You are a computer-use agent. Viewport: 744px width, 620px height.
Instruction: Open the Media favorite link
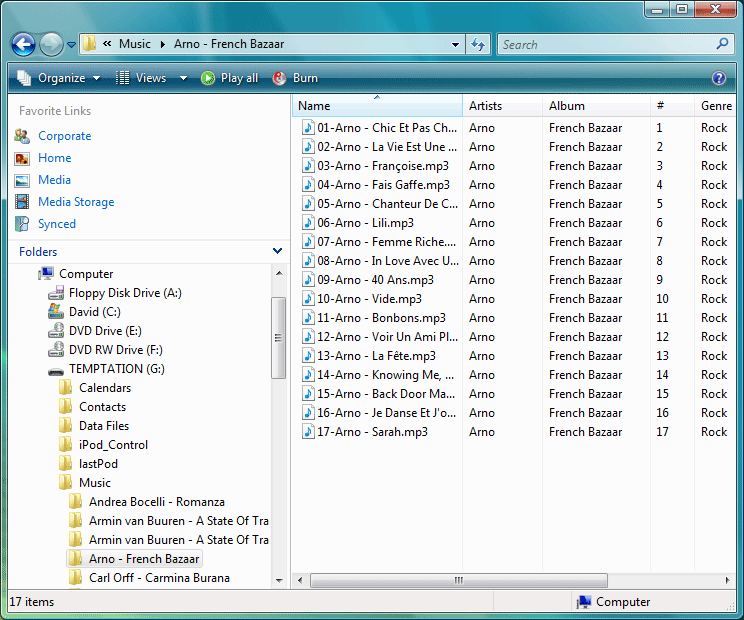pos(55,180)
